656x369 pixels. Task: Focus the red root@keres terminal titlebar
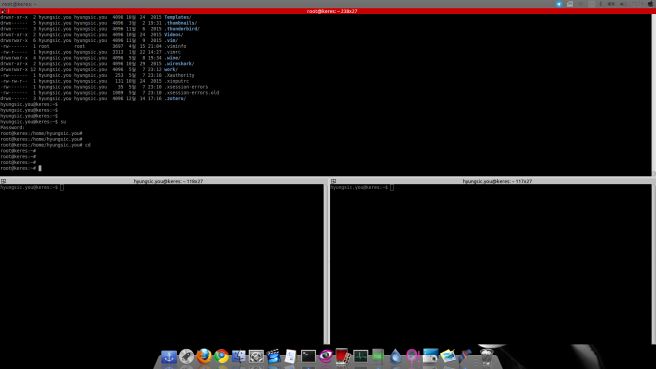[328, 11]
